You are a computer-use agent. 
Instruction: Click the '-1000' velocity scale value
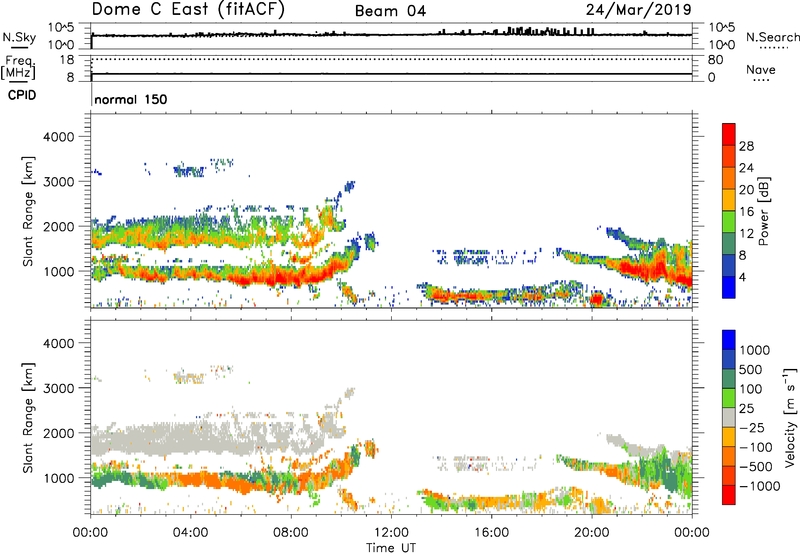[759, 486]
